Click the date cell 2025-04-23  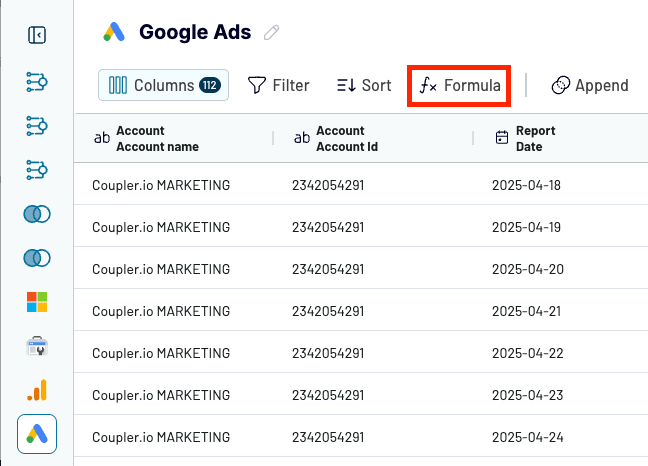click(x=528, y=395)
